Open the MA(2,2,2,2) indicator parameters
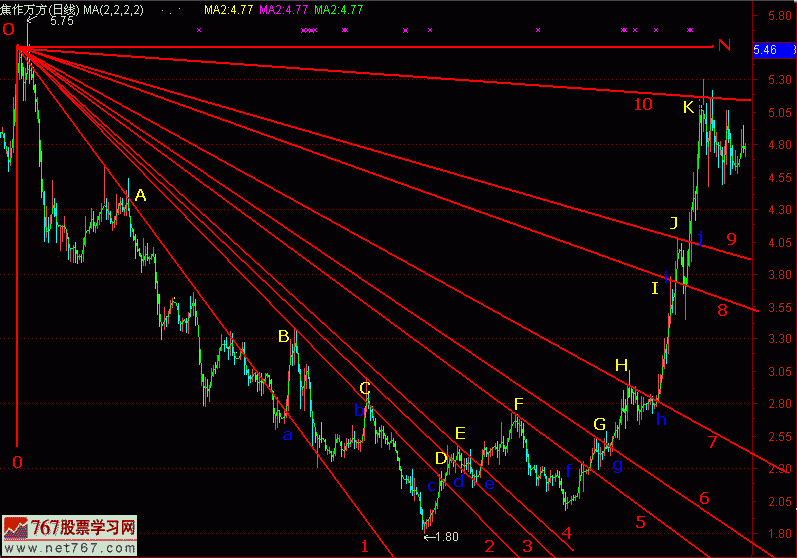Screen dimensions: 797x558 [114, 9]
